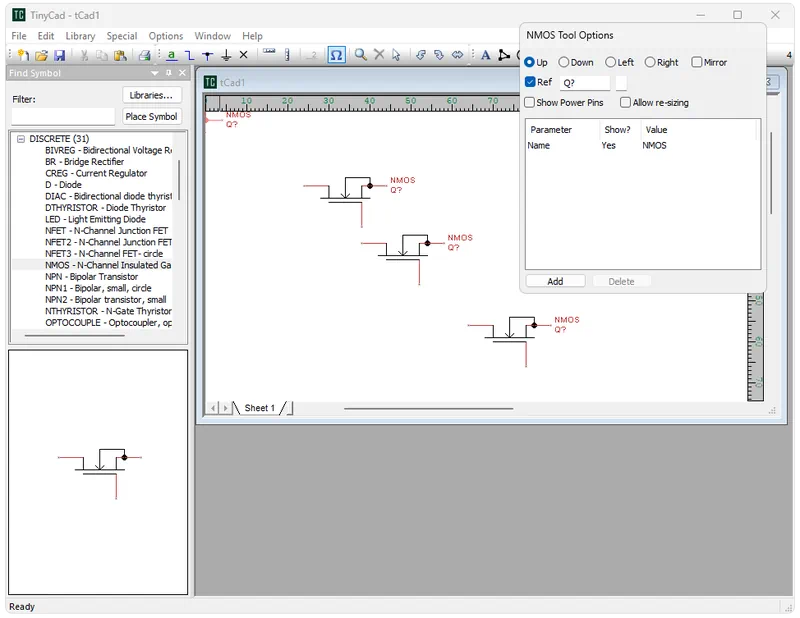800x618 pixels.
Task: Choose the arrow pointer select tool
Action: 396,55
